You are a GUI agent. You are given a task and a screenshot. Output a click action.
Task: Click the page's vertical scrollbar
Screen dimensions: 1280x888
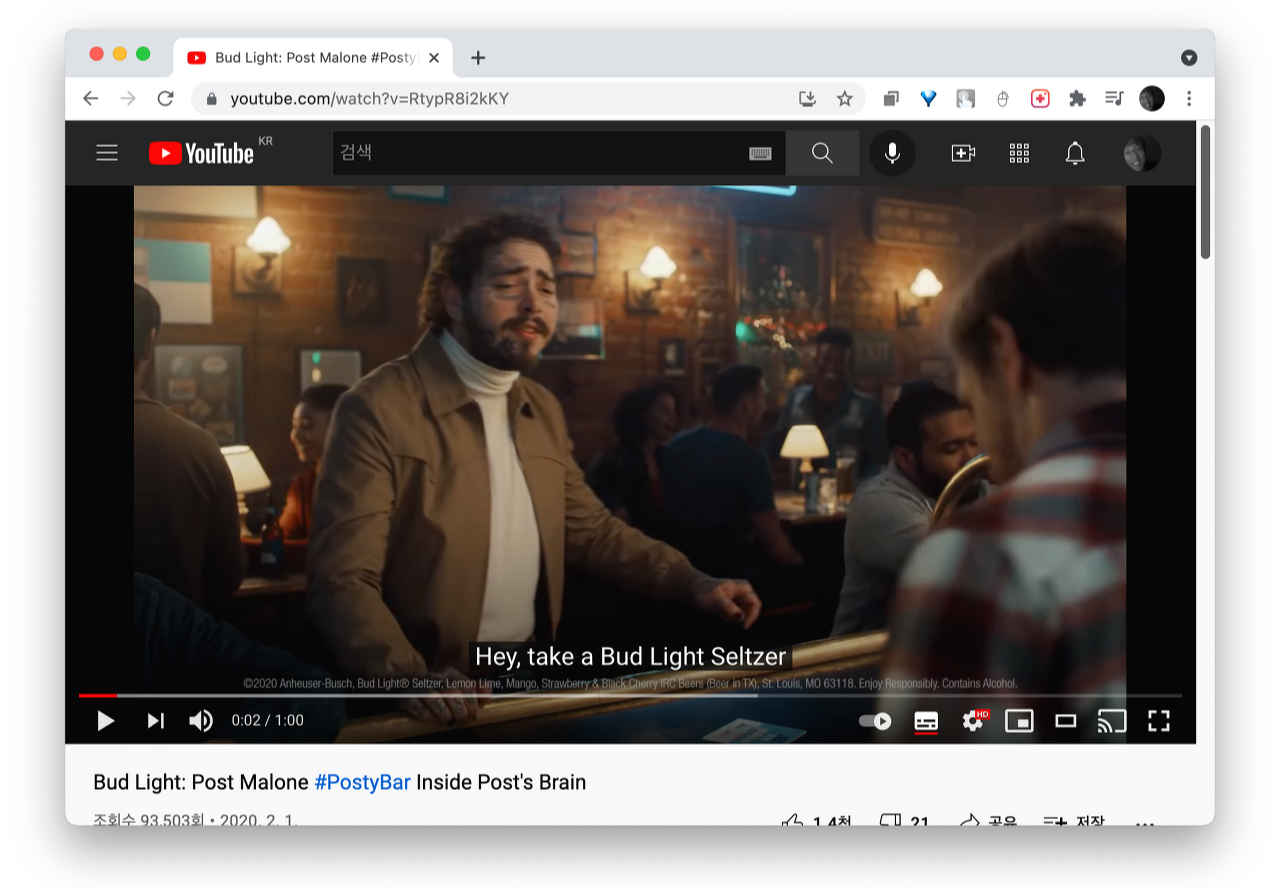tap(1205, 192)
